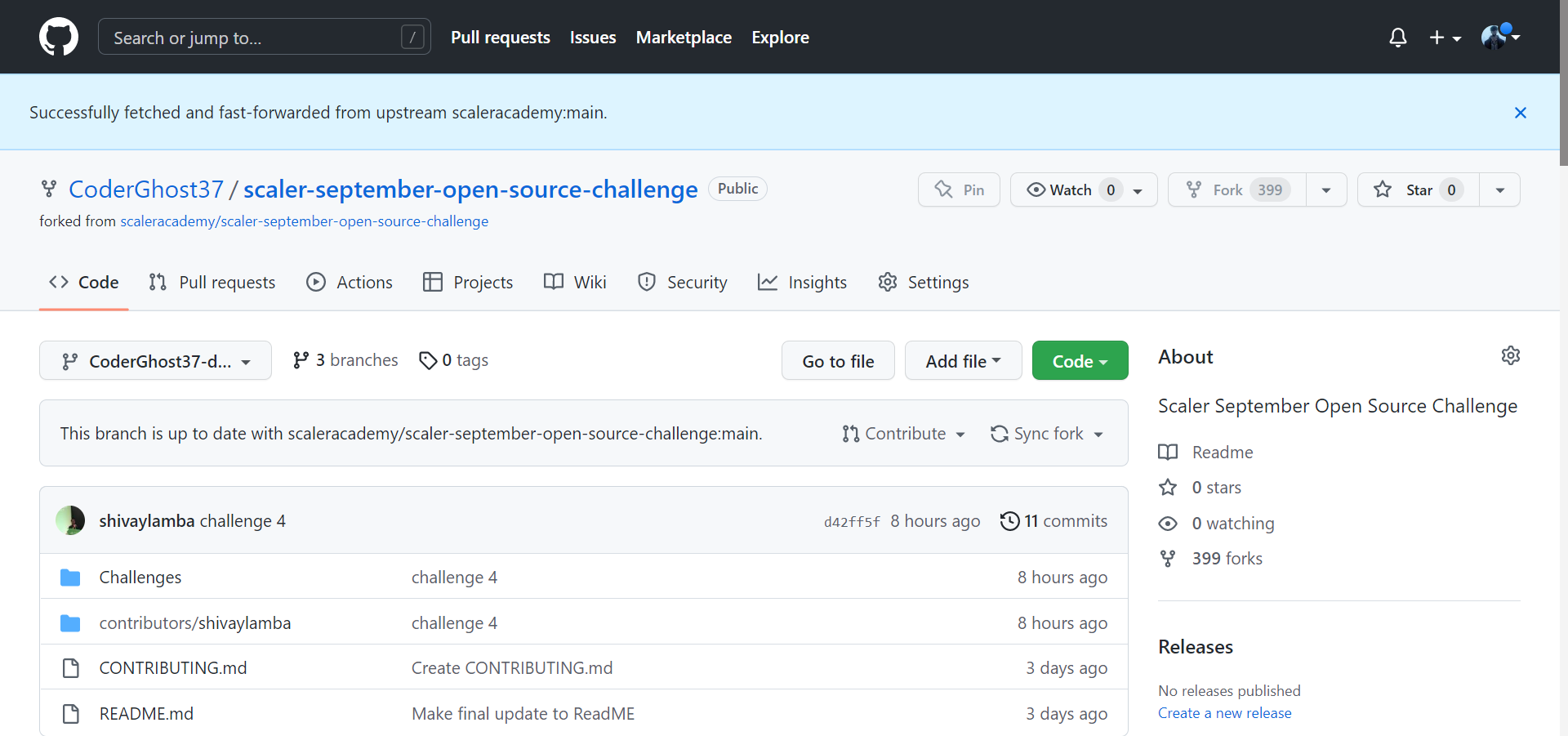Click the About section settings gear
The width and height of the screenshot is (1568, 736).
click(x=1510, y=355)
